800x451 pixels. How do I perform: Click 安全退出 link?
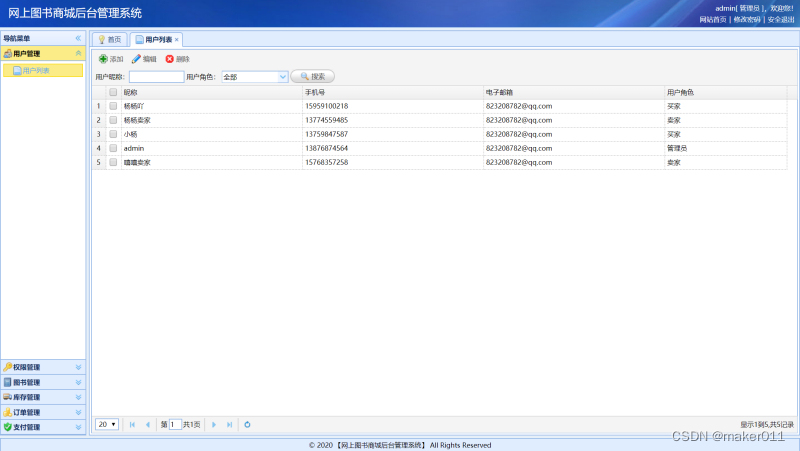[x=781, y=19]
